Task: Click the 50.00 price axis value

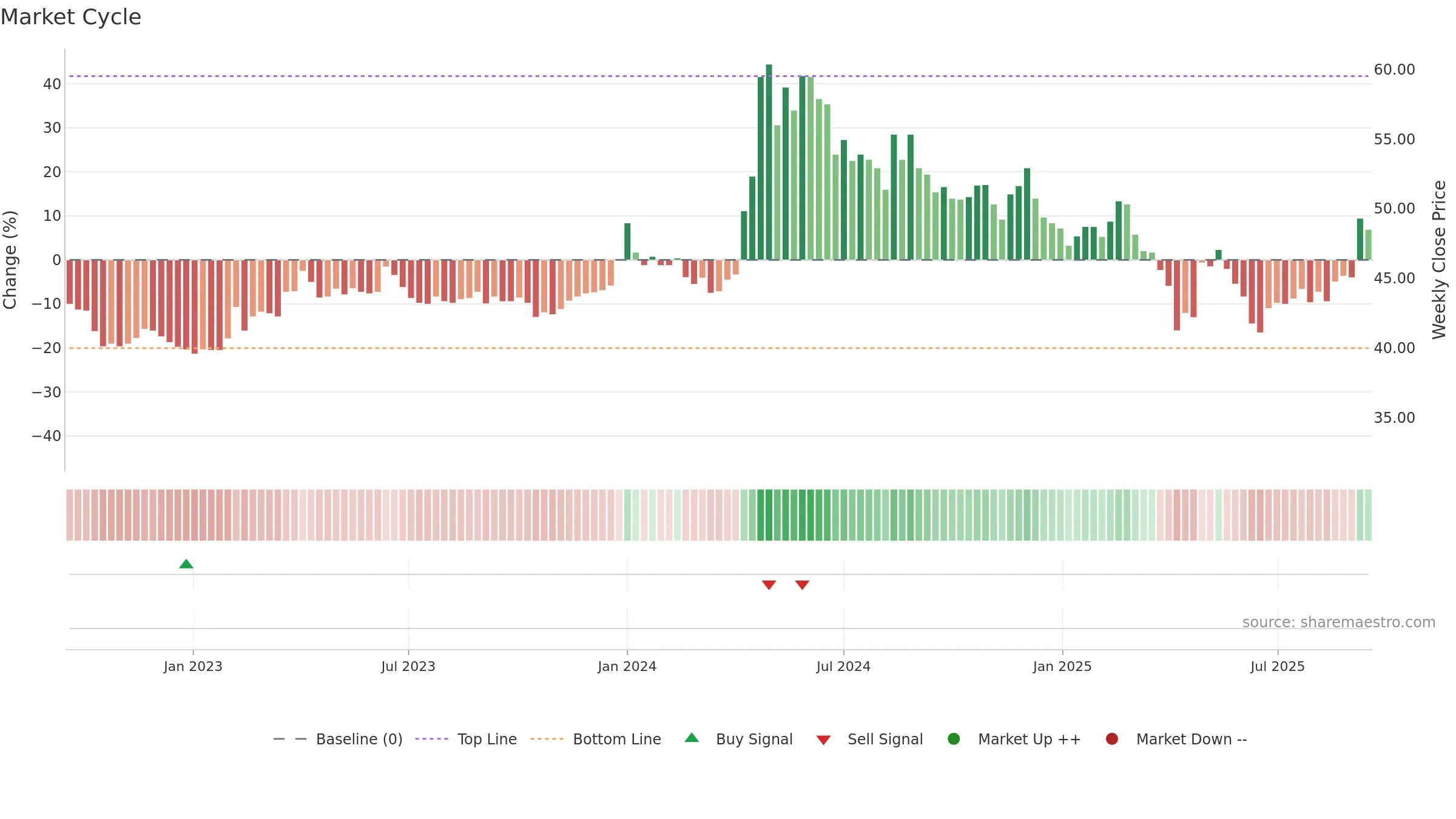Action: pyautogui.click(x=1394, y=209)
